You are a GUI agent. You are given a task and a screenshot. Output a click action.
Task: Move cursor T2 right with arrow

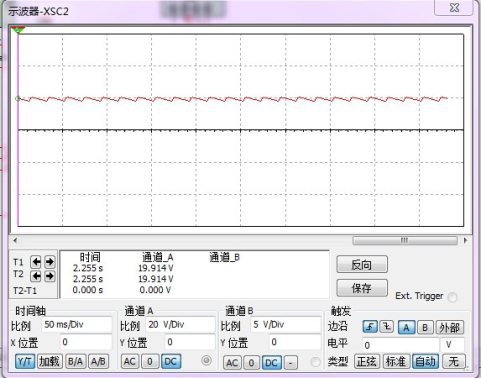click(50, 276)
